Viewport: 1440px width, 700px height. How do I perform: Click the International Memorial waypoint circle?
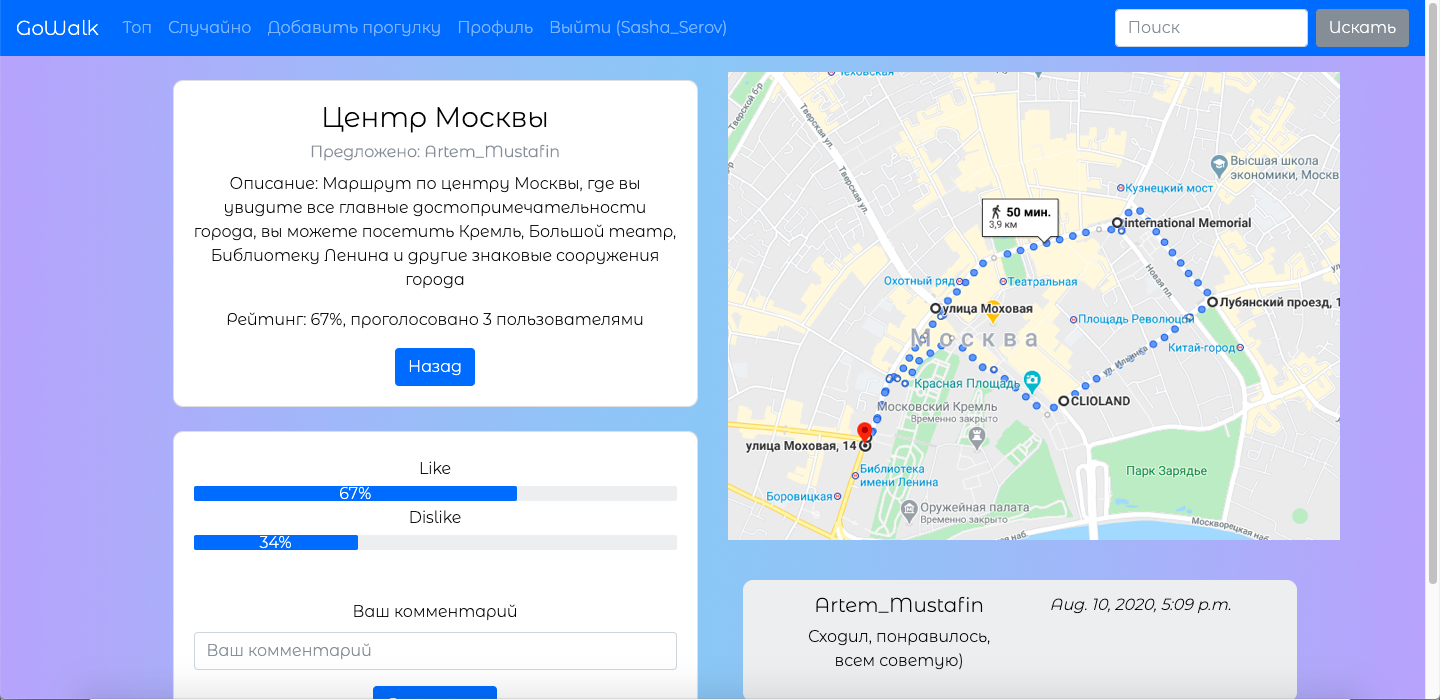click(x=1117, y=223)
